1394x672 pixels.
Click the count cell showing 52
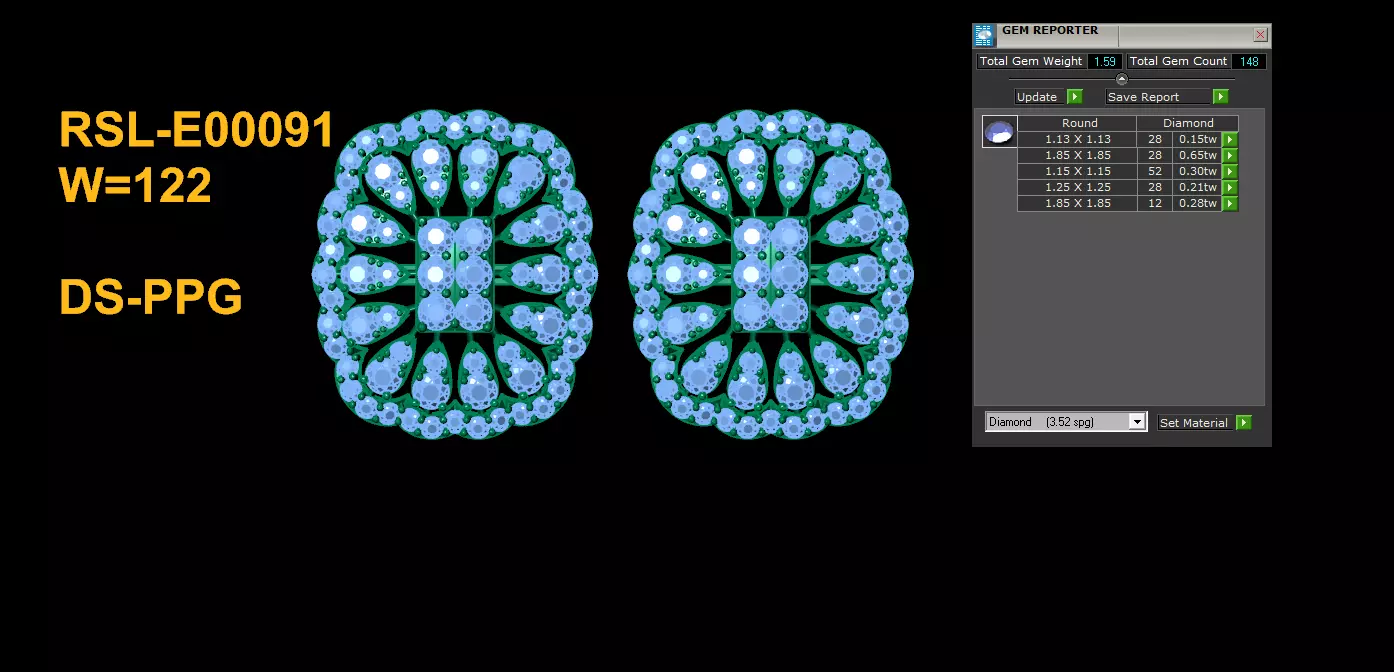(x=1155, y=172)
